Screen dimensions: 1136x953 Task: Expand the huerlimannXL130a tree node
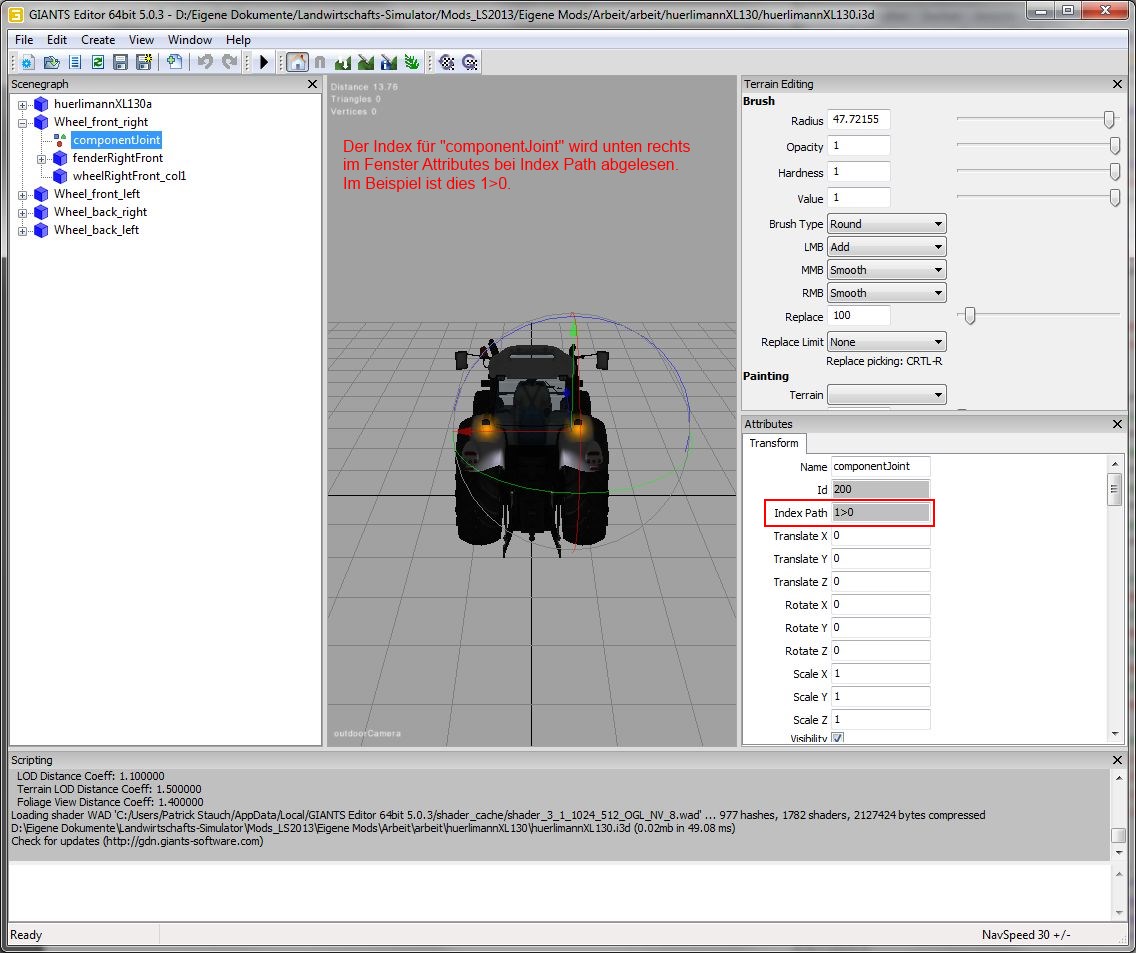[x=23, y=104]
